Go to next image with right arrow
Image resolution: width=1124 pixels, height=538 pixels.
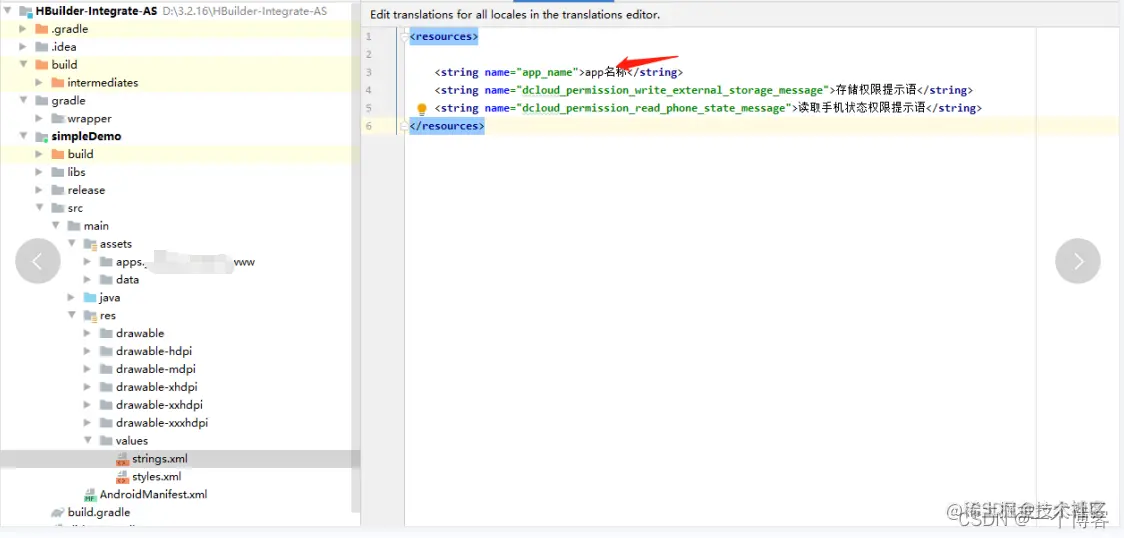1077,261
